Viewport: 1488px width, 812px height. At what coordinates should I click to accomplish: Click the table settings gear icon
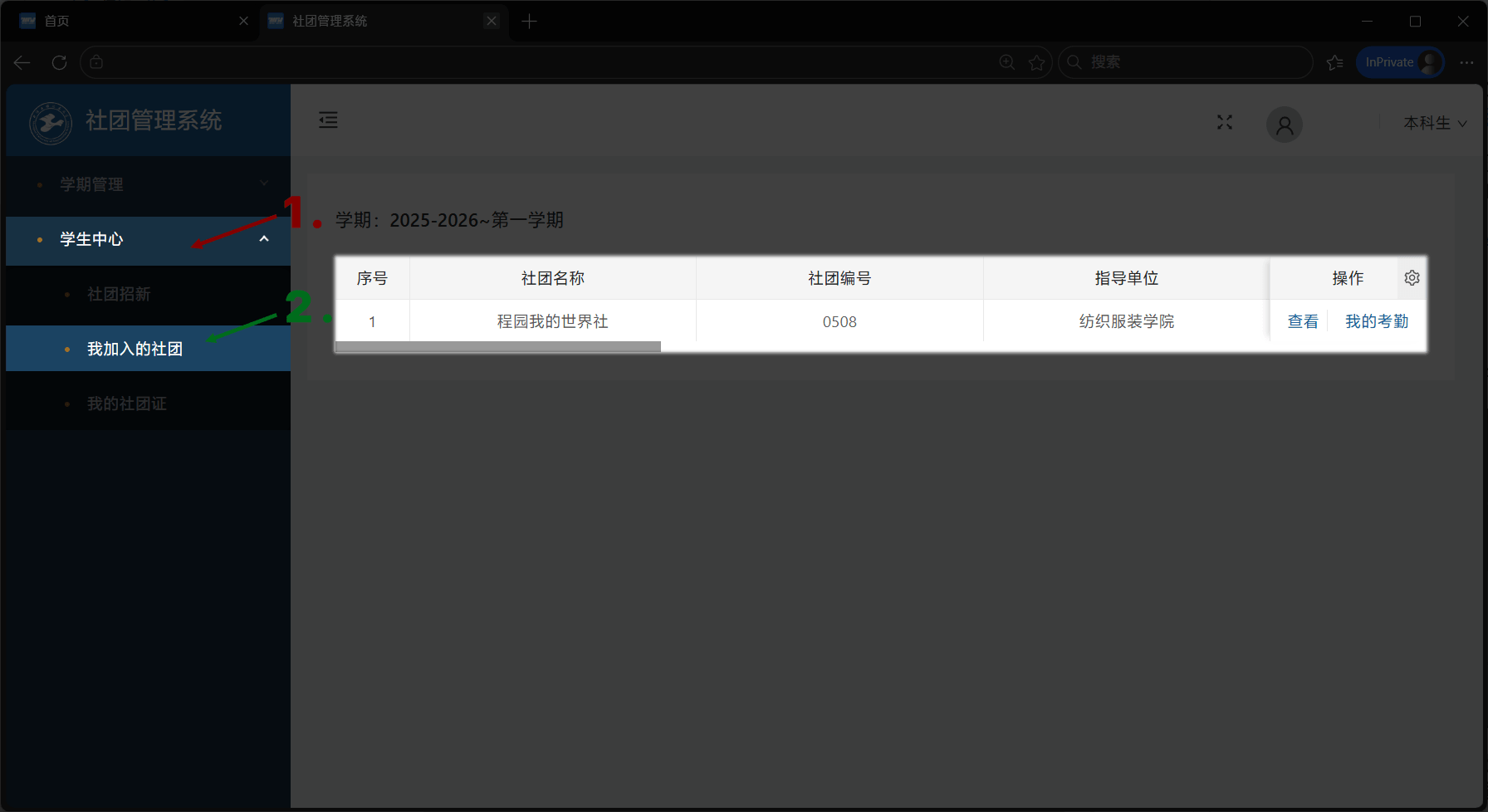pos(1412,278)
